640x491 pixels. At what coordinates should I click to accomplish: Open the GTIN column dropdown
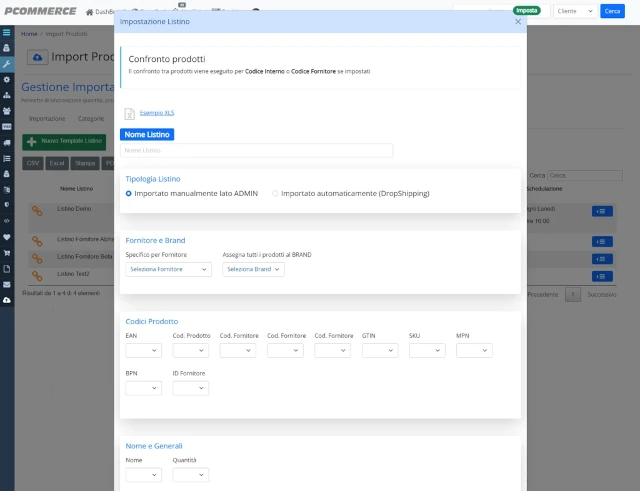tap(380, 351)
